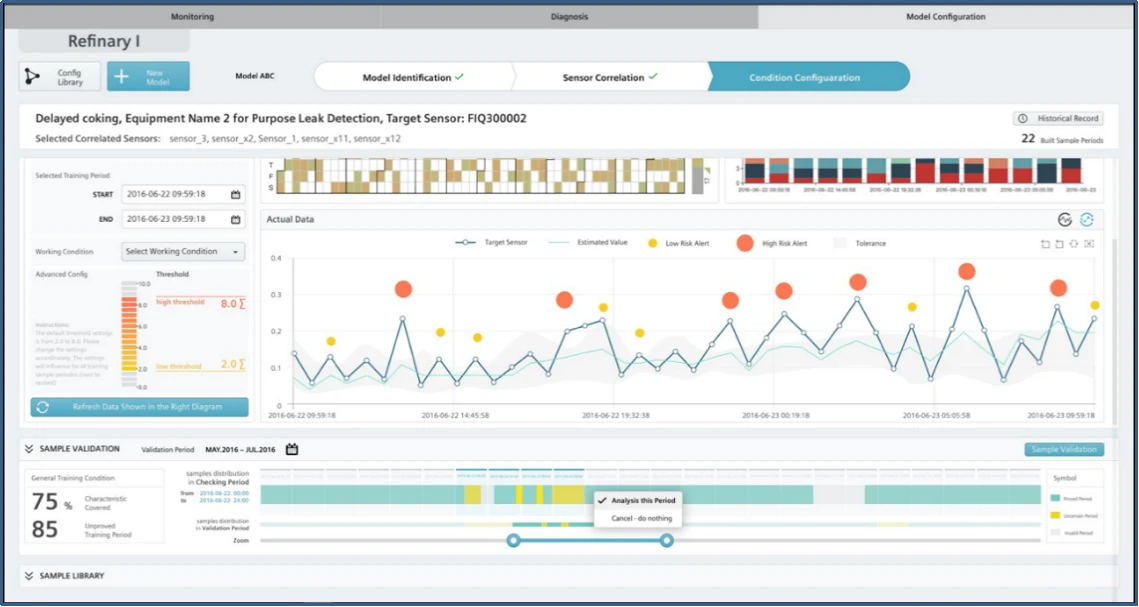Click the waveform chart view icon
Image resolution: width=1139 pixels, height=607 pixels.
(x=1066, y=220)
